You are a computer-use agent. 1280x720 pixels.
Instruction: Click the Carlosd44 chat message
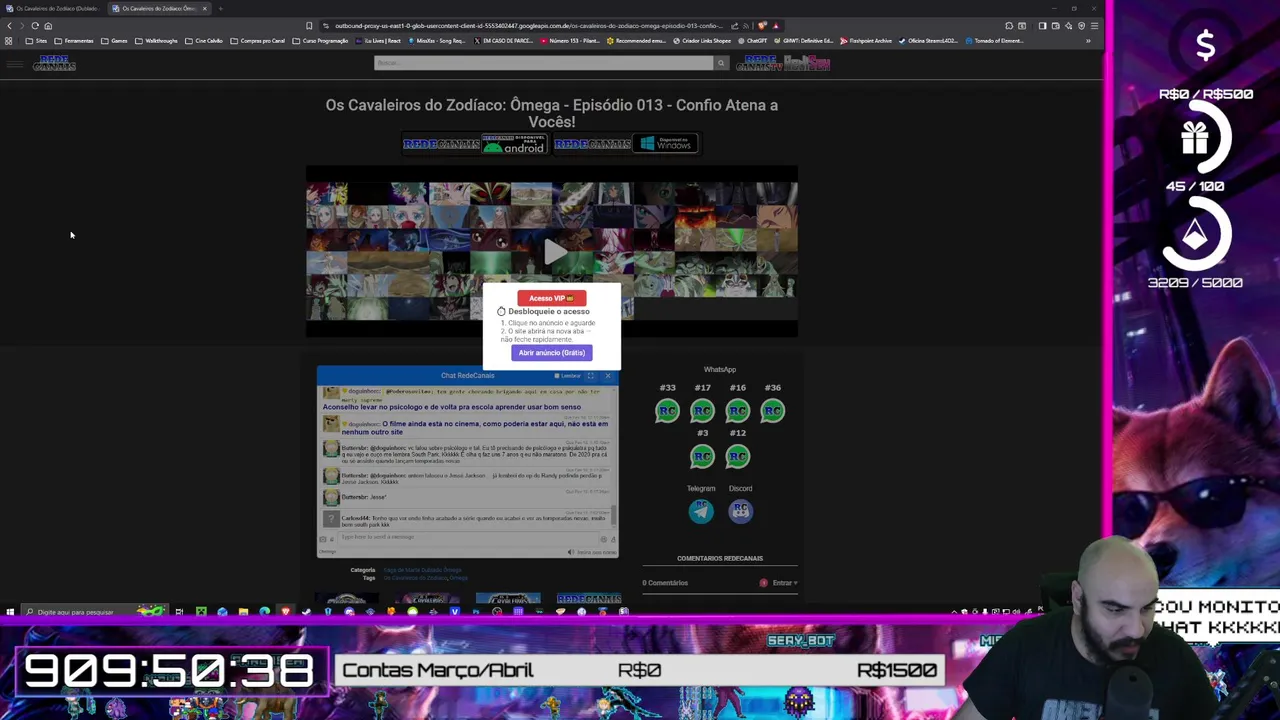pos(465,521)
